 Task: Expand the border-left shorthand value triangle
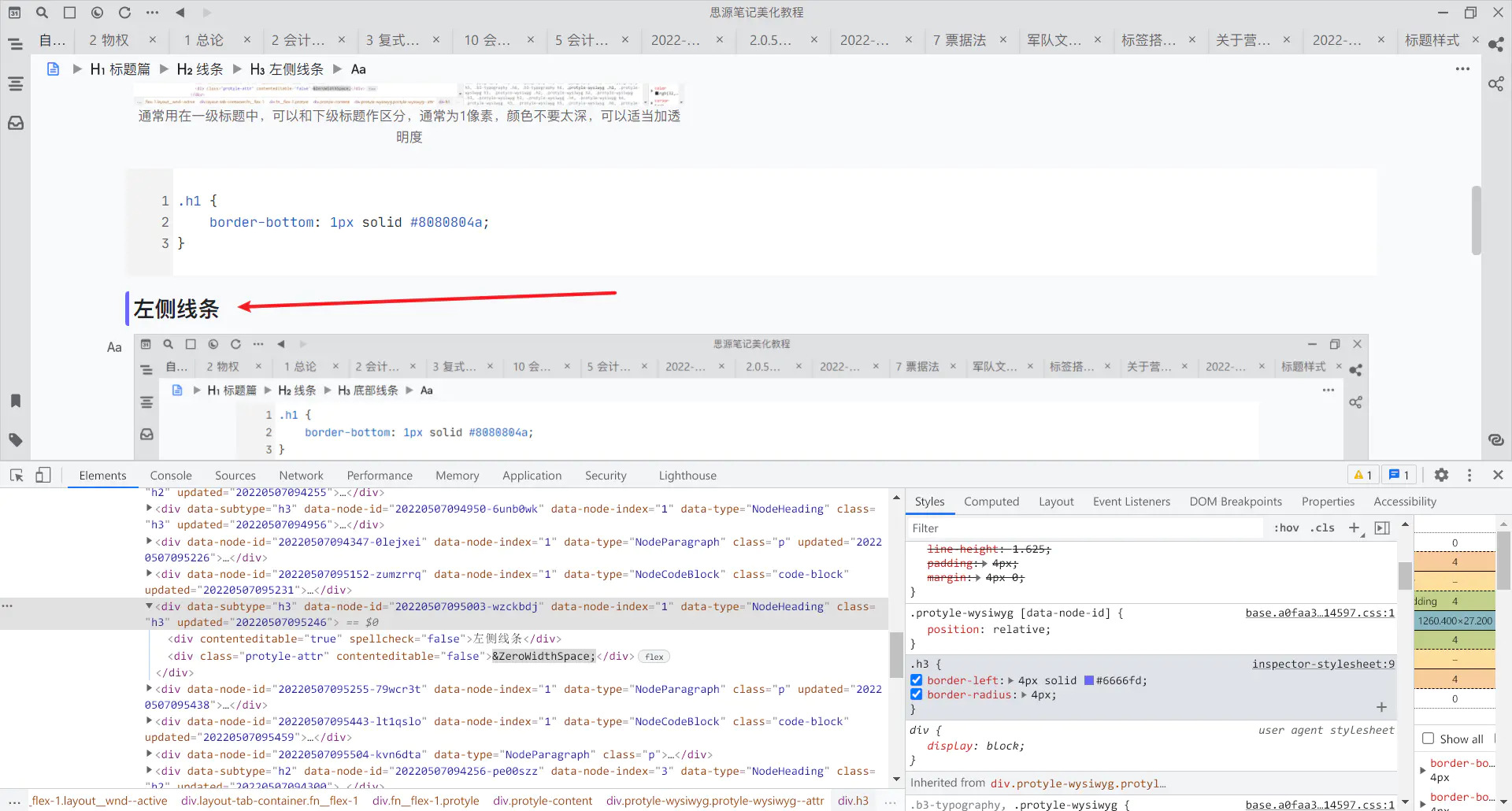1010,680
